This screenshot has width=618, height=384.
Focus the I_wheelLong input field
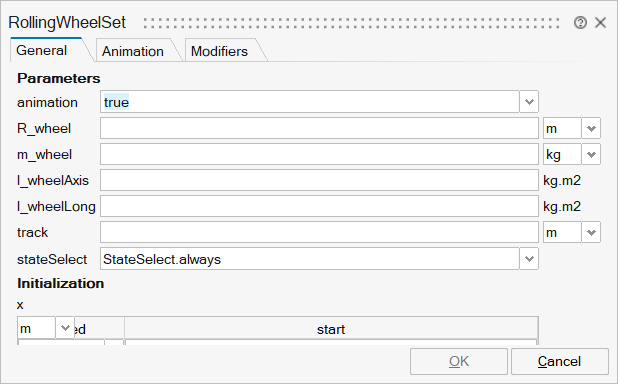(x=319, y=207)
